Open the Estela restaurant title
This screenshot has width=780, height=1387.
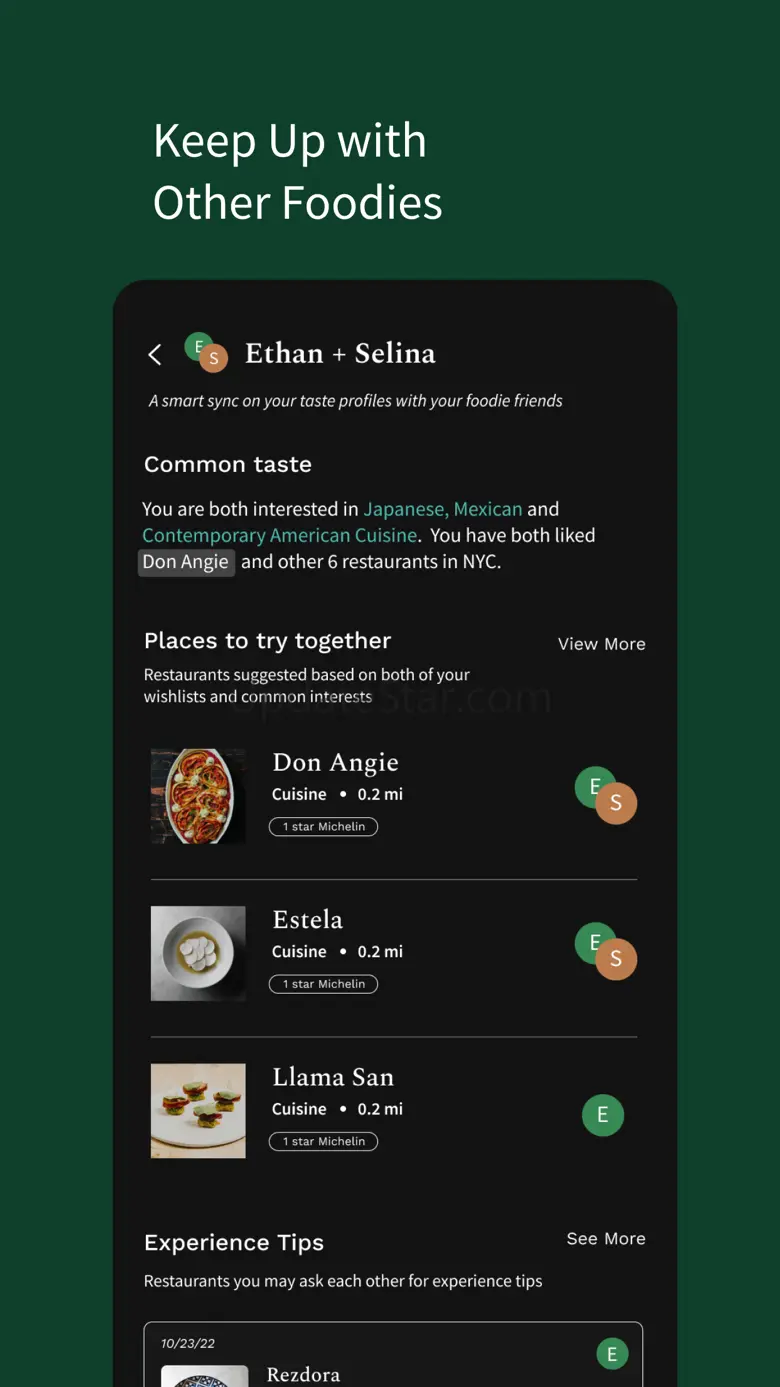[307, 920]
